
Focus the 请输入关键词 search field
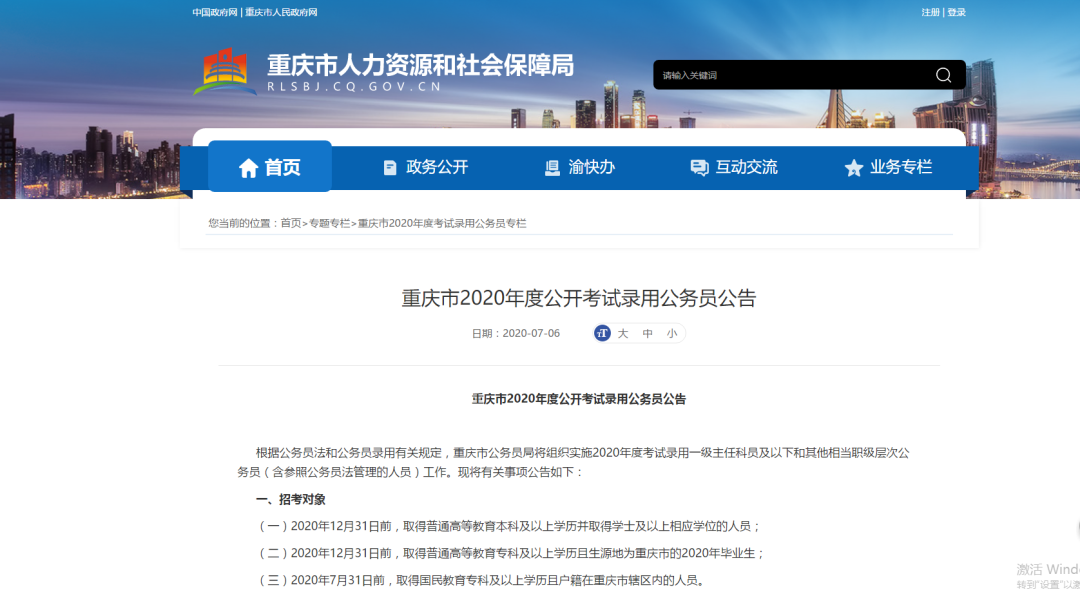coord(790,75)
